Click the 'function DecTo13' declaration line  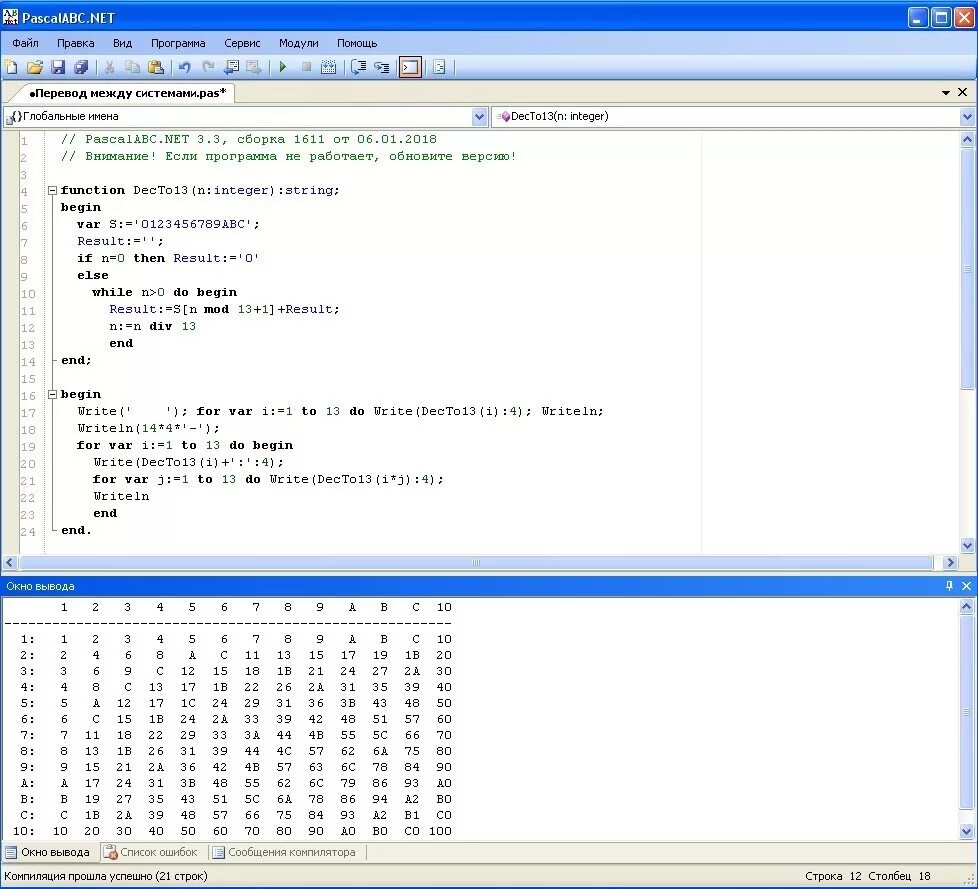point(200,190)
